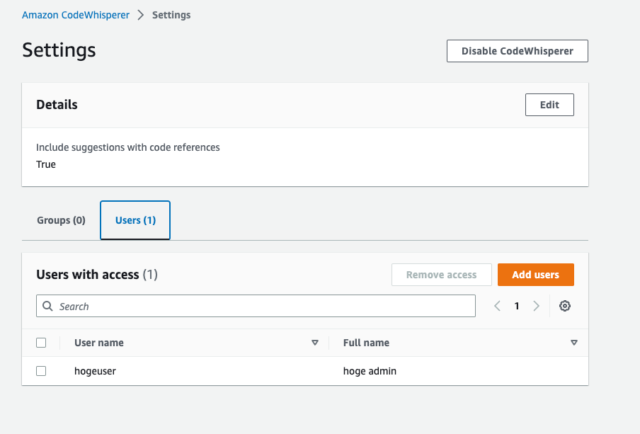This screenshot has width=640, height=434.
Task: Click hogeuser user name cell
Action: [x=95, y=371]
